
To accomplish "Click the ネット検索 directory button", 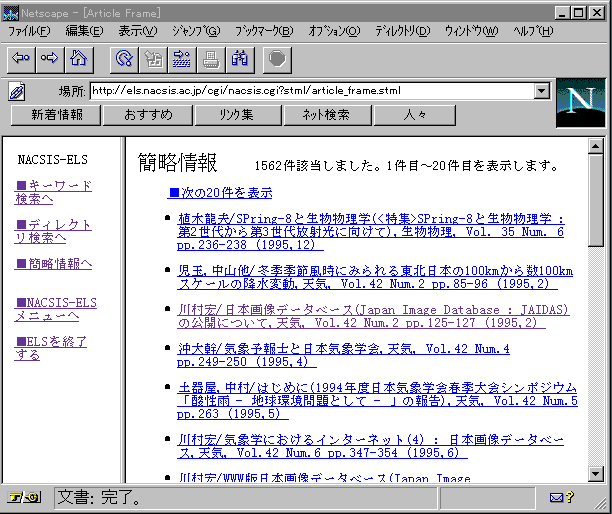I will [x=327, y=115].
